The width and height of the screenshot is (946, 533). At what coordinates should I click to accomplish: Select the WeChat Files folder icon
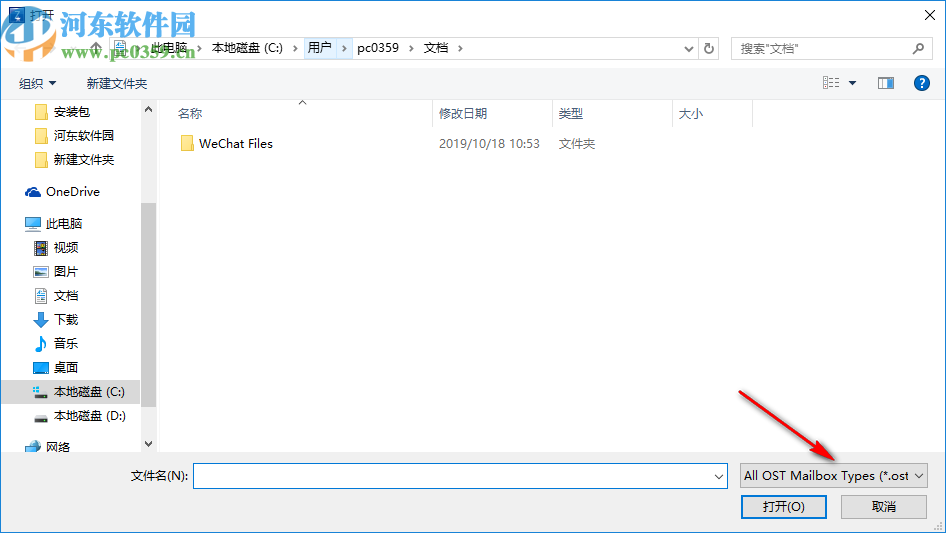[x=187, y=144]
